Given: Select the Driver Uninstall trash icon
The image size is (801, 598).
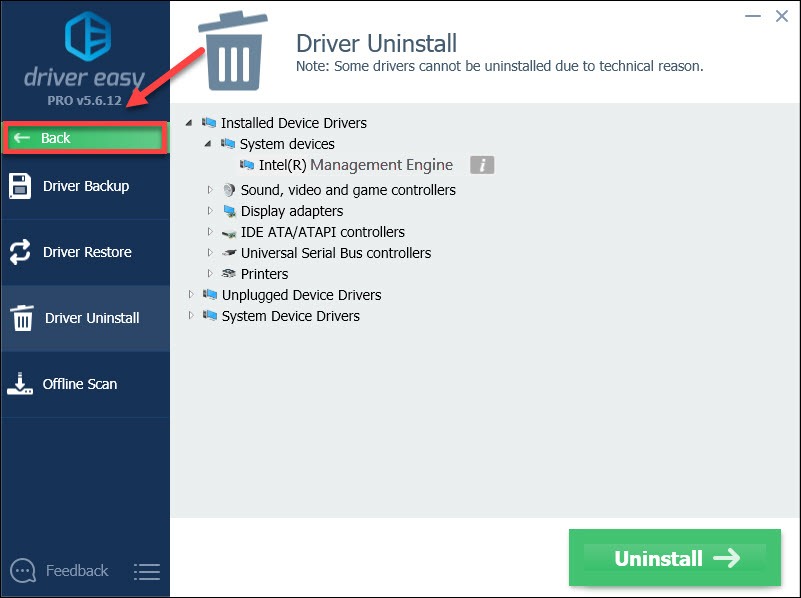Looking at the screenshot, I should point(21,318).
